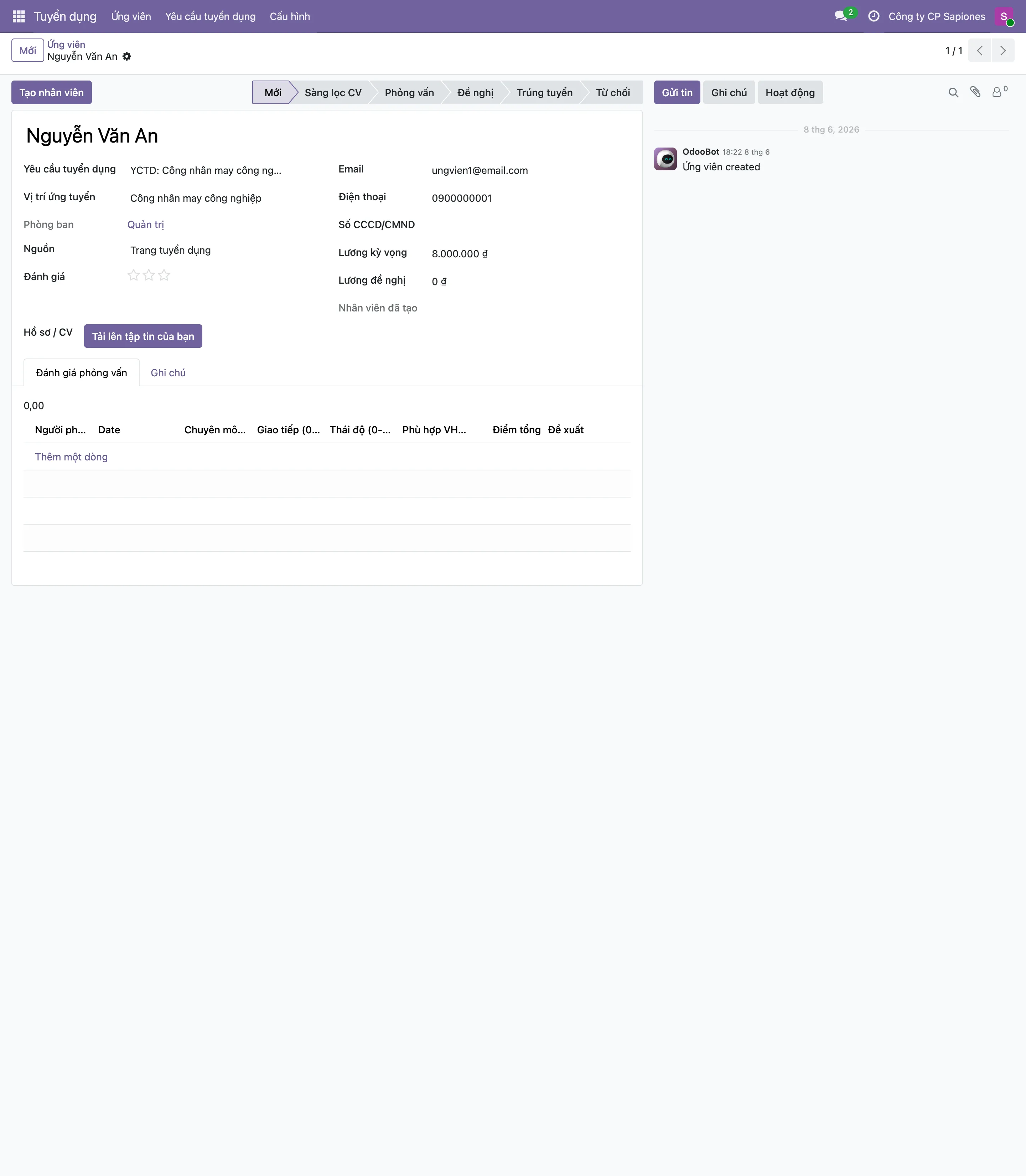
Task: Sort by Giao tiếp column header
Action: pyautogui.click(x=289, y=430)
